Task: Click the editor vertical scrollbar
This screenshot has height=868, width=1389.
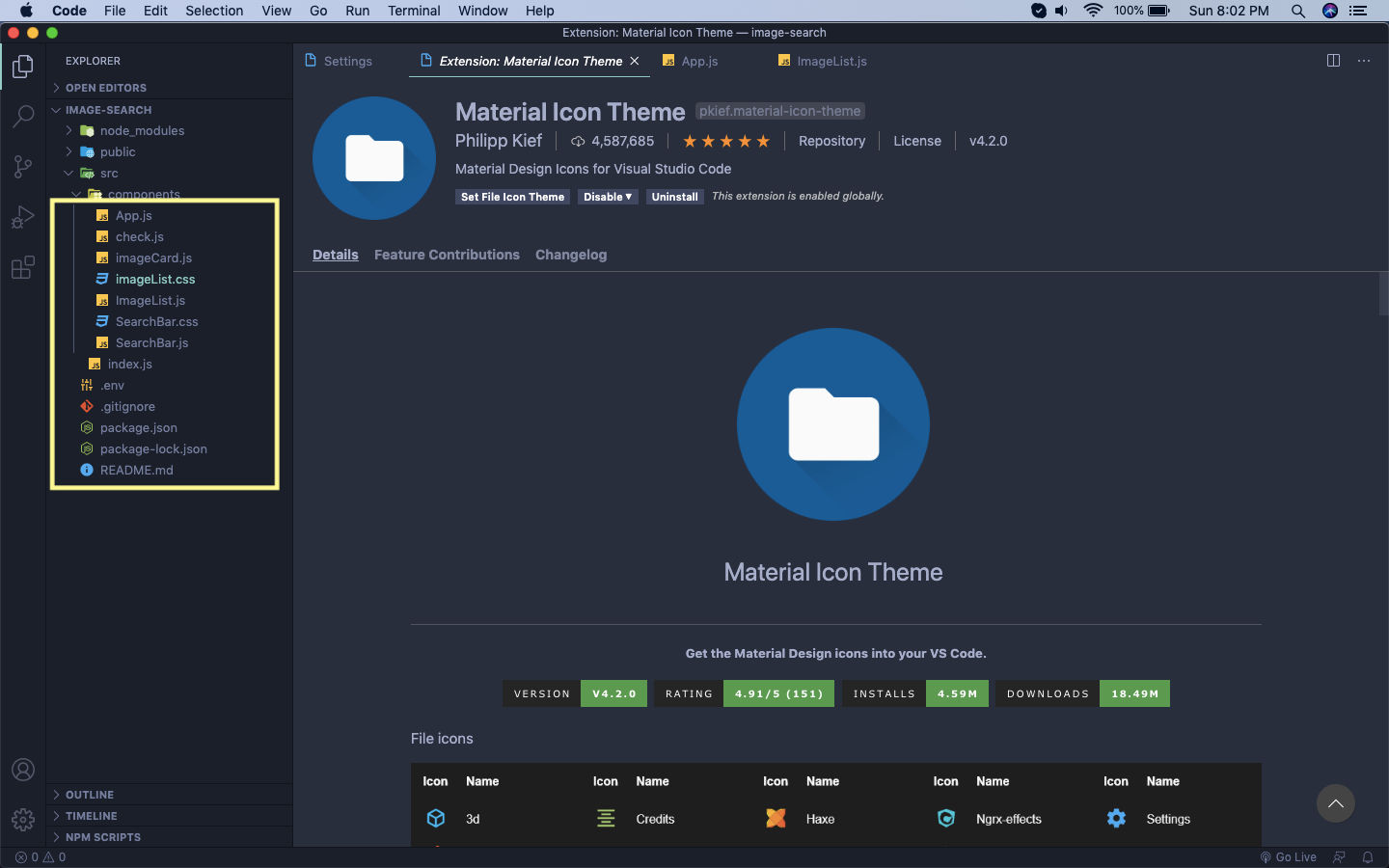Action: pyautogui.click(x=1383, y=294)
